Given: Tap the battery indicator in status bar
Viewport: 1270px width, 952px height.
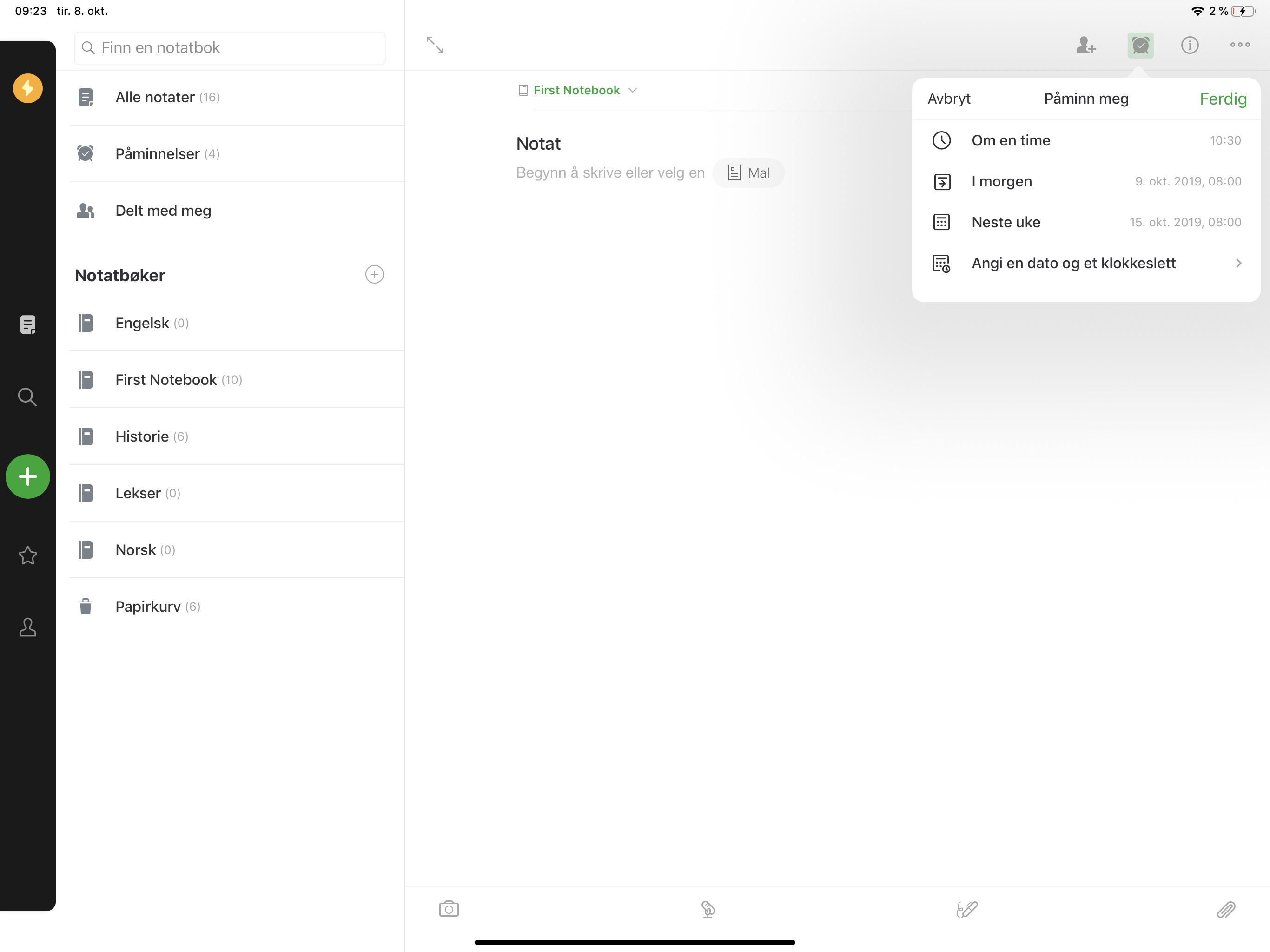Looking at the screenshot, I should [1244, 11].
